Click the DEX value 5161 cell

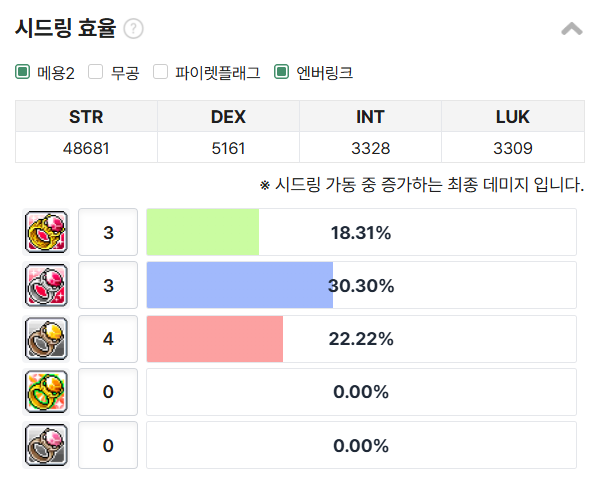tap(228, 148)
